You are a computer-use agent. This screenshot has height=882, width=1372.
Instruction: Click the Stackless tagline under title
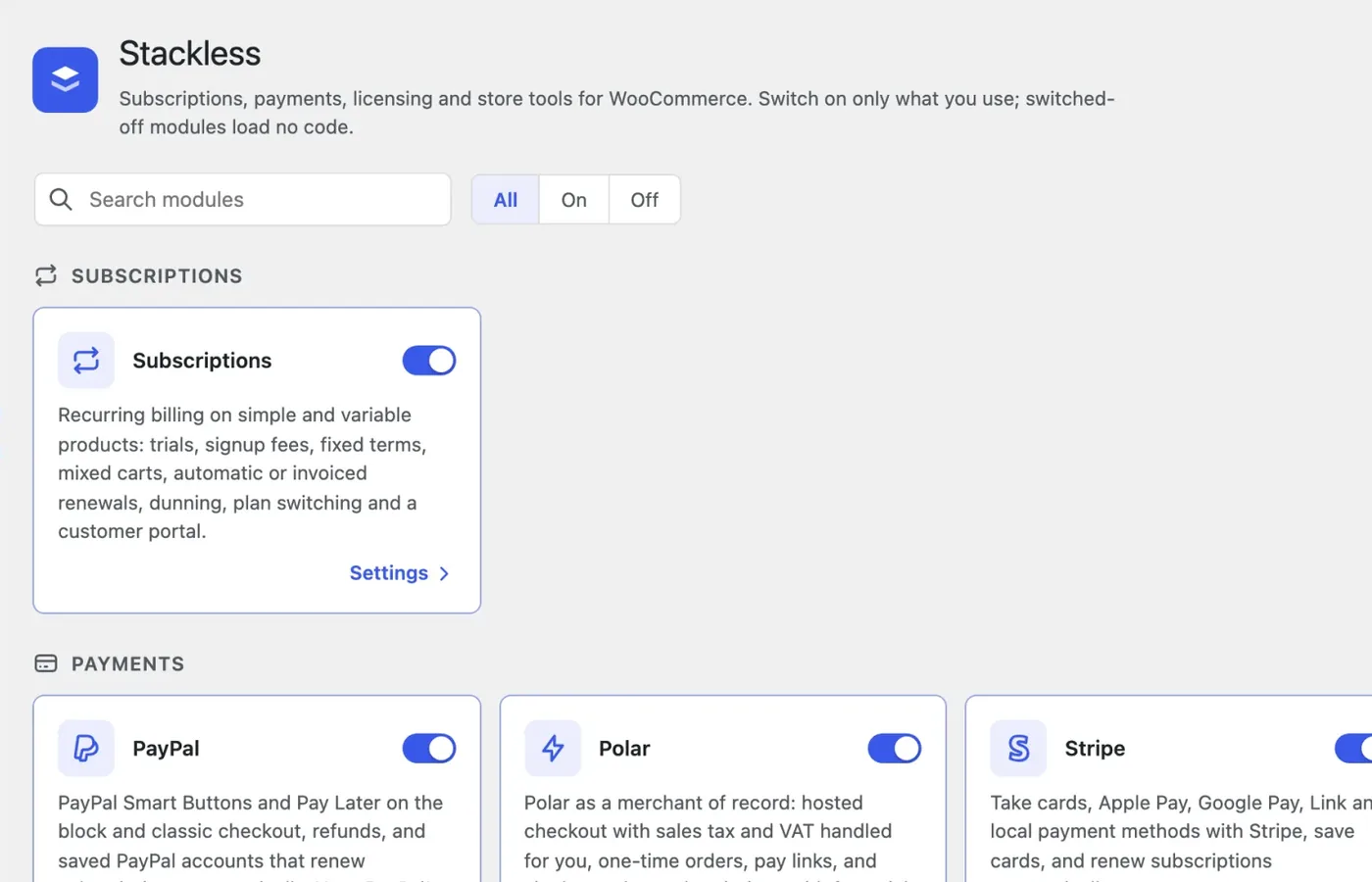point(617,112)
